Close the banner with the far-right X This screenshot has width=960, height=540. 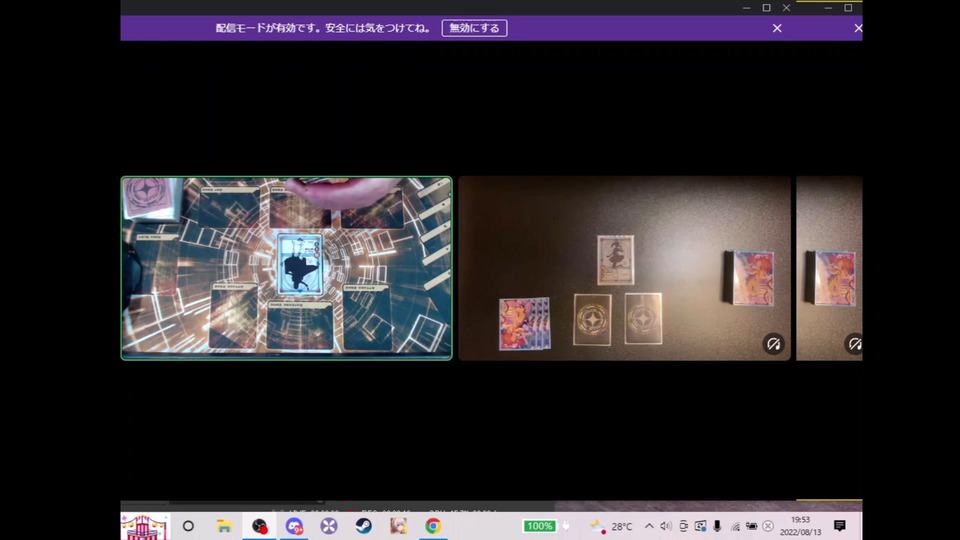[x=858, y=28]
